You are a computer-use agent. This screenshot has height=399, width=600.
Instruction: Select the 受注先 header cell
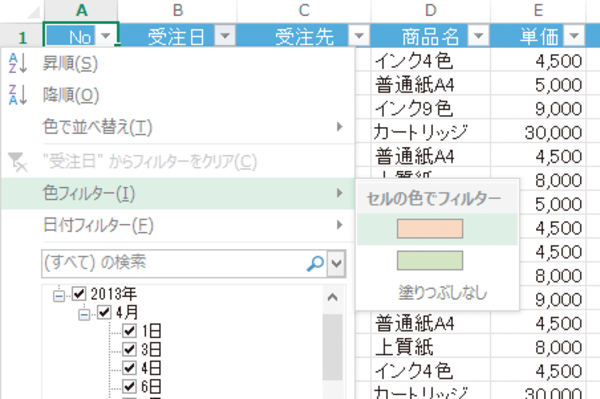pos(304,36)
